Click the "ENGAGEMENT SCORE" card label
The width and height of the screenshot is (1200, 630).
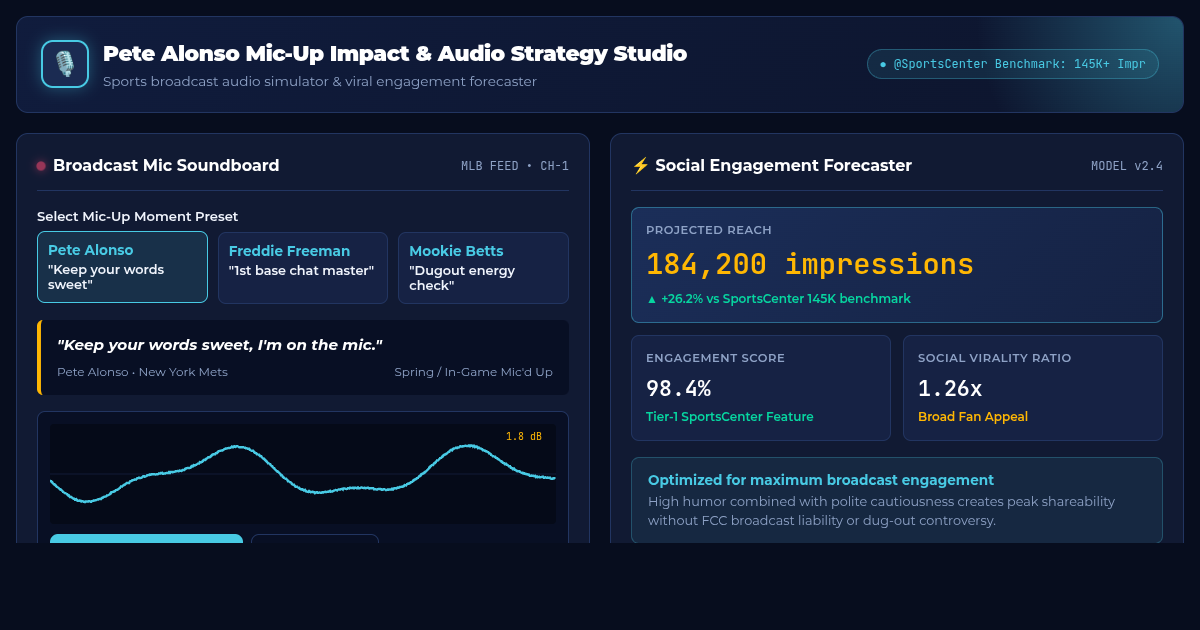715,358
